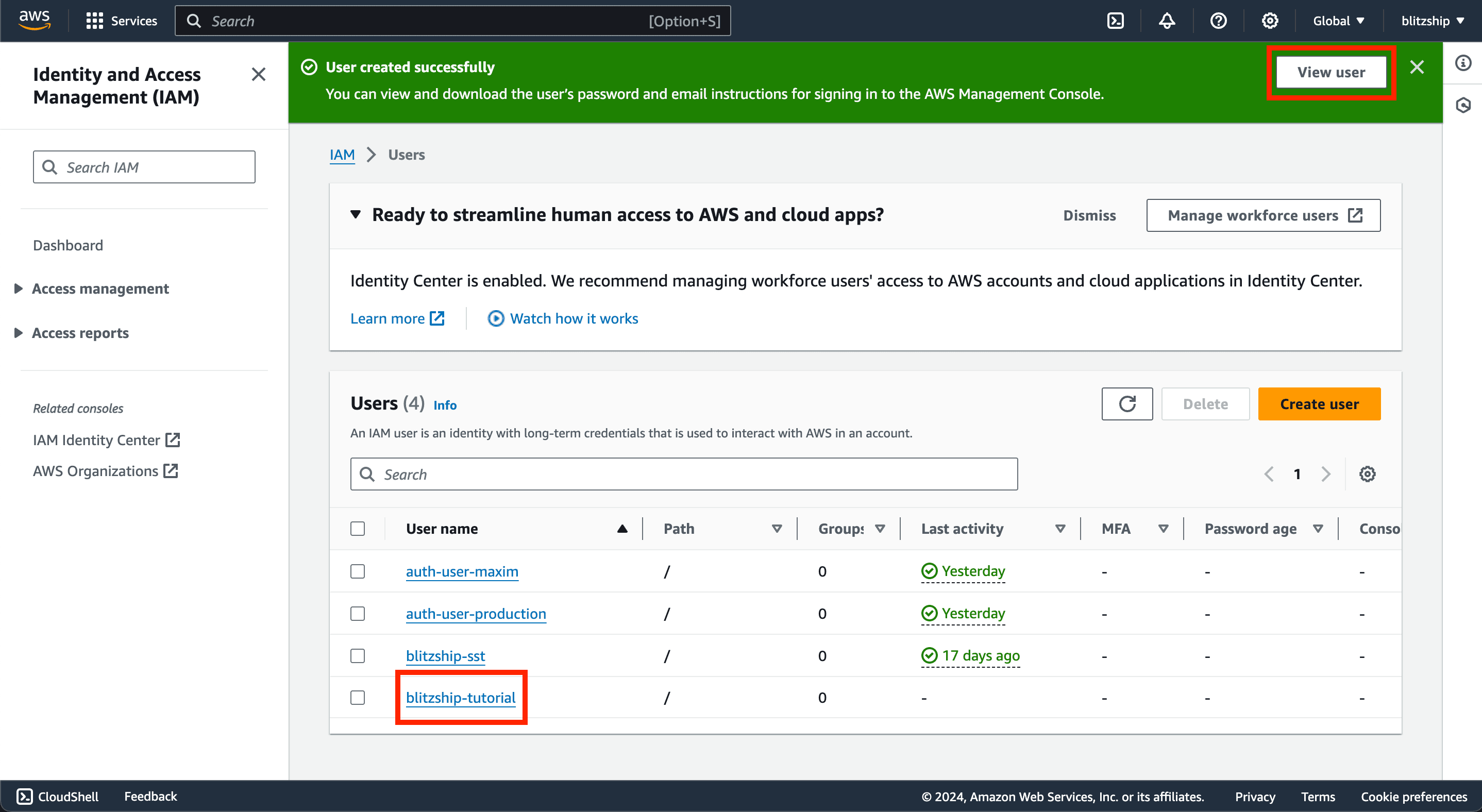Click the AWS logo home icon

pyautogui.click(x=35, y=20)
